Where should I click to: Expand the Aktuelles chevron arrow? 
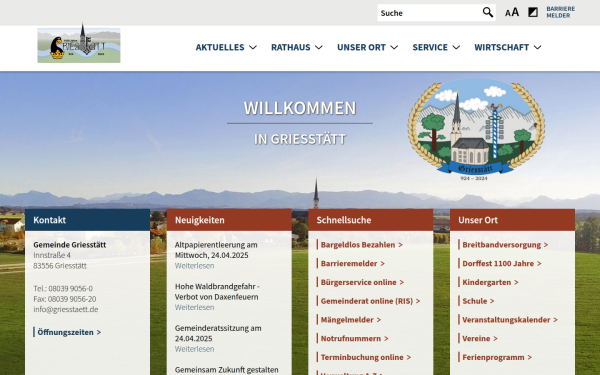253,47
